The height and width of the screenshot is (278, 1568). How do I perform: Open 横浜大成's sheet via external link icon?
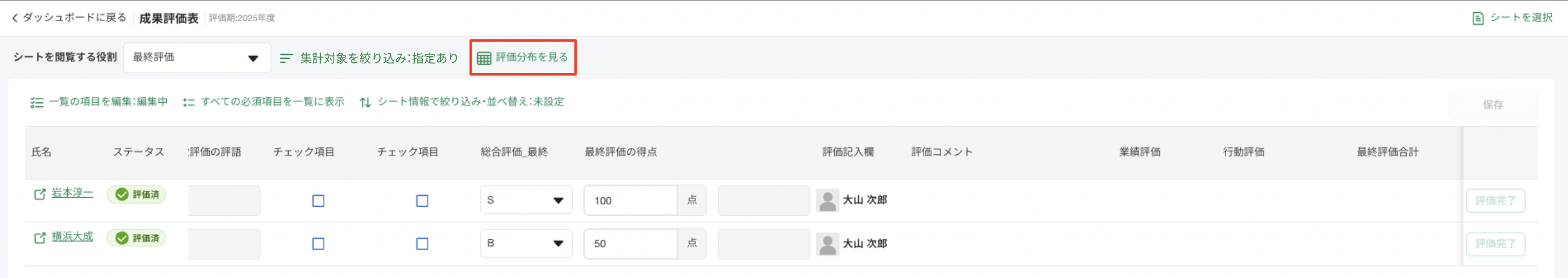coord(40,238)
